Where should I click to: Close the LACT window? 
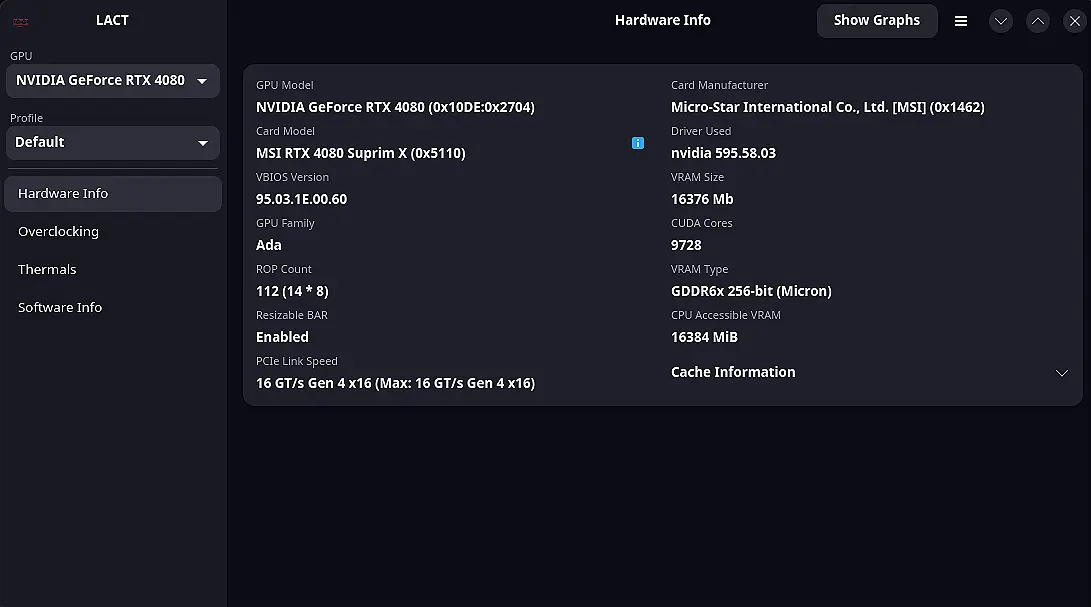(1072, 21)
